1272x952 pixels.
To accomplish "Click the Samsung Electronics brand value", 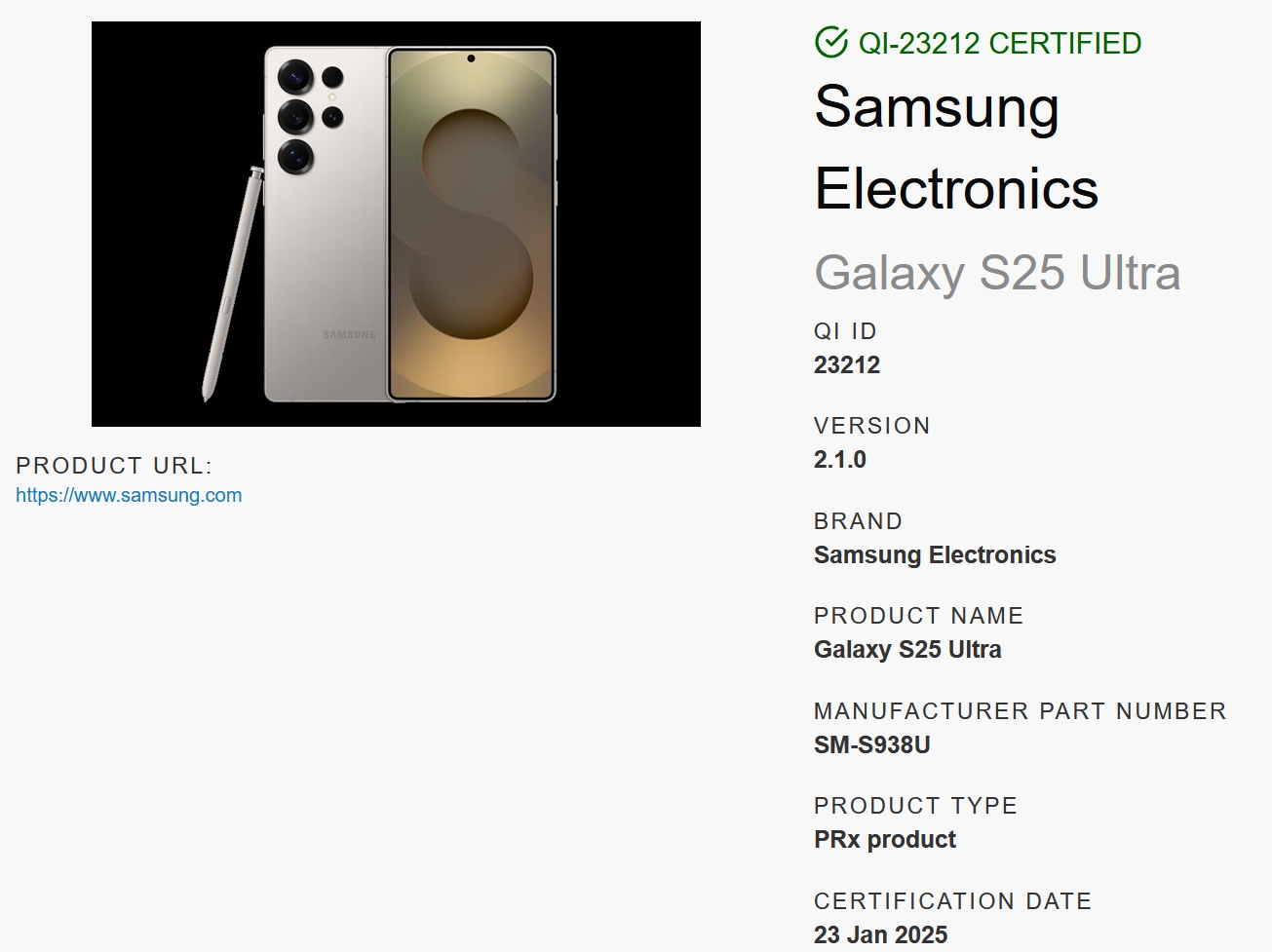I will (x=935, y=555).
